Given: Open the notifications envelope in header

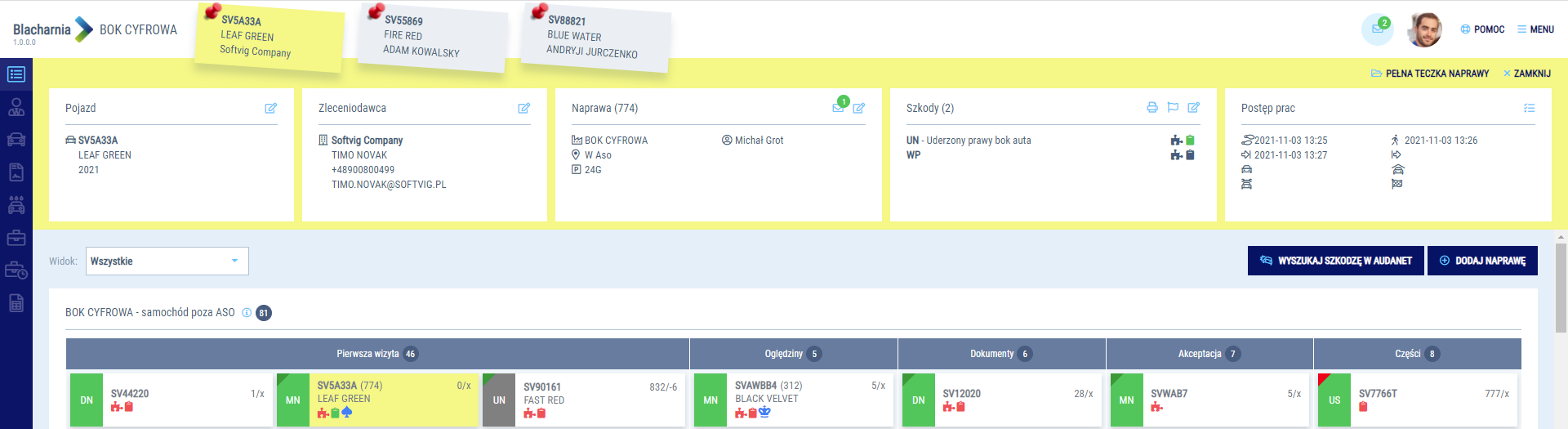Looking at the screenshot, I should 1377,29.
